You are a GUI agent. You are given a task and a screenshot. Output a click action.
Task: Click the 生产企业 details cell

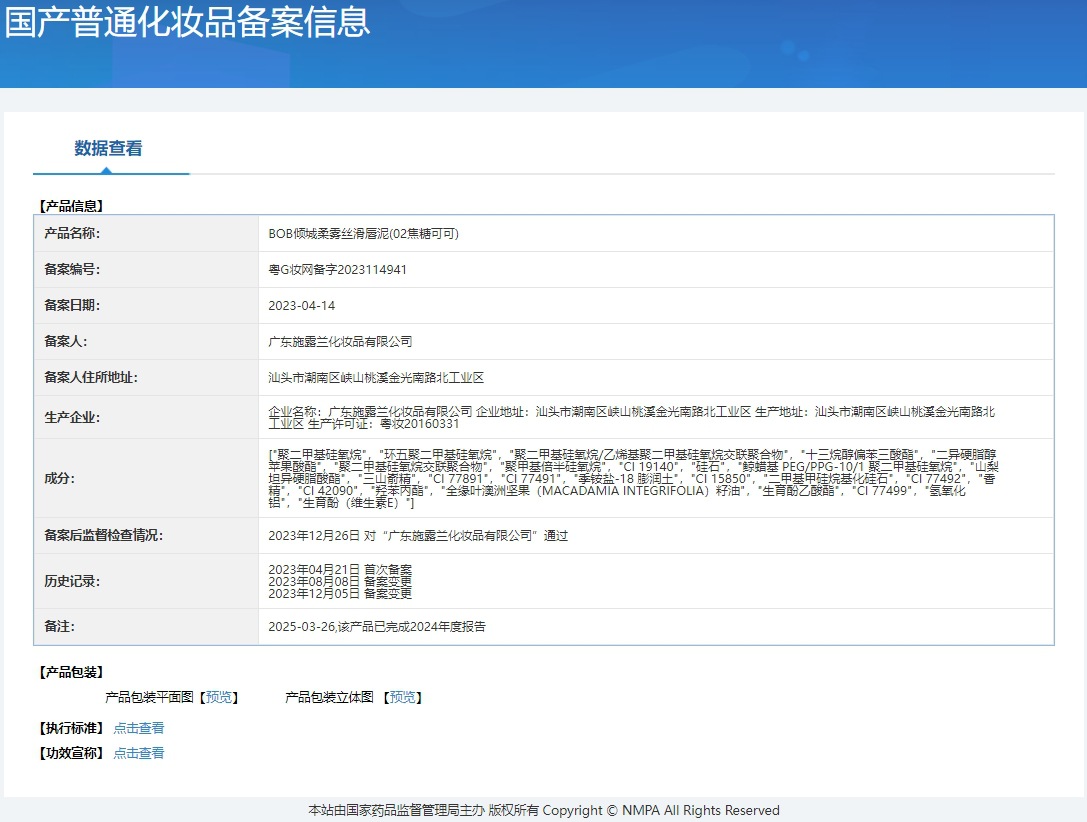[632, 417]
